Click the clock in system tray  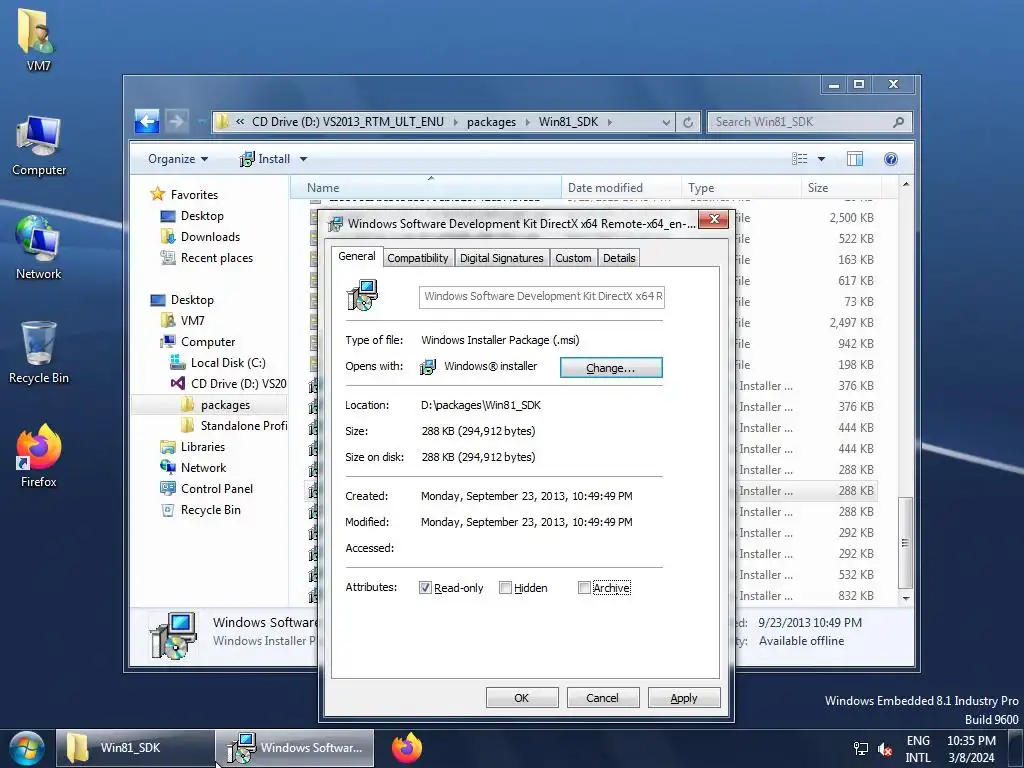pos(971,749)
